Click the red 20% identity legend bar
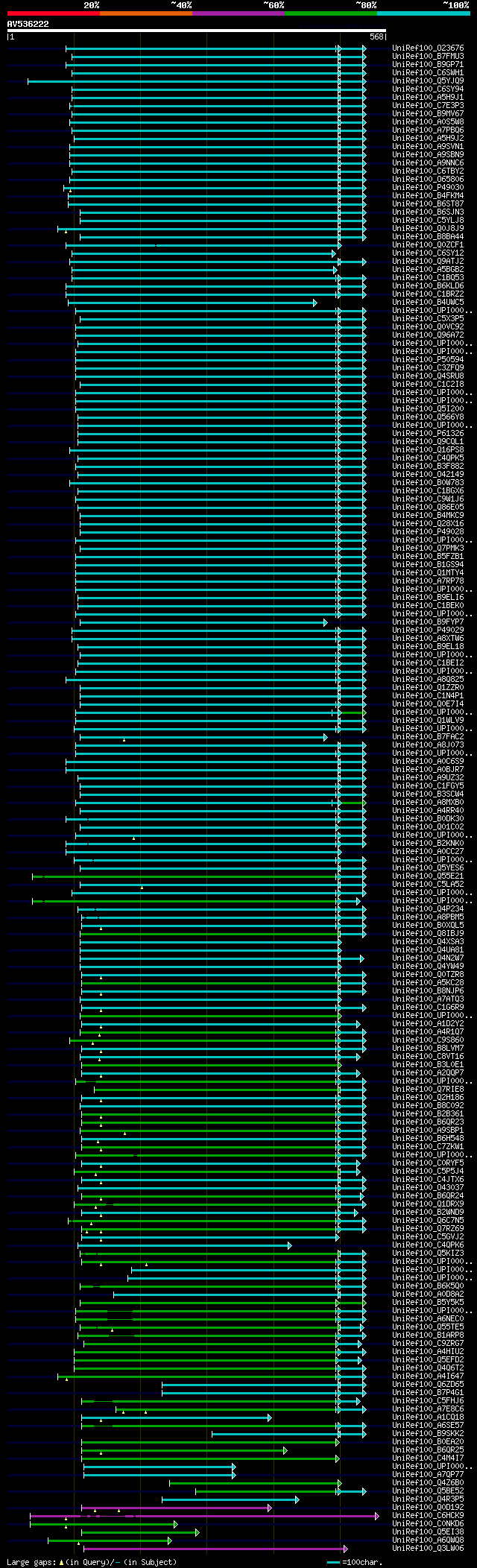The image size is (477, 1568). point(54,13)
